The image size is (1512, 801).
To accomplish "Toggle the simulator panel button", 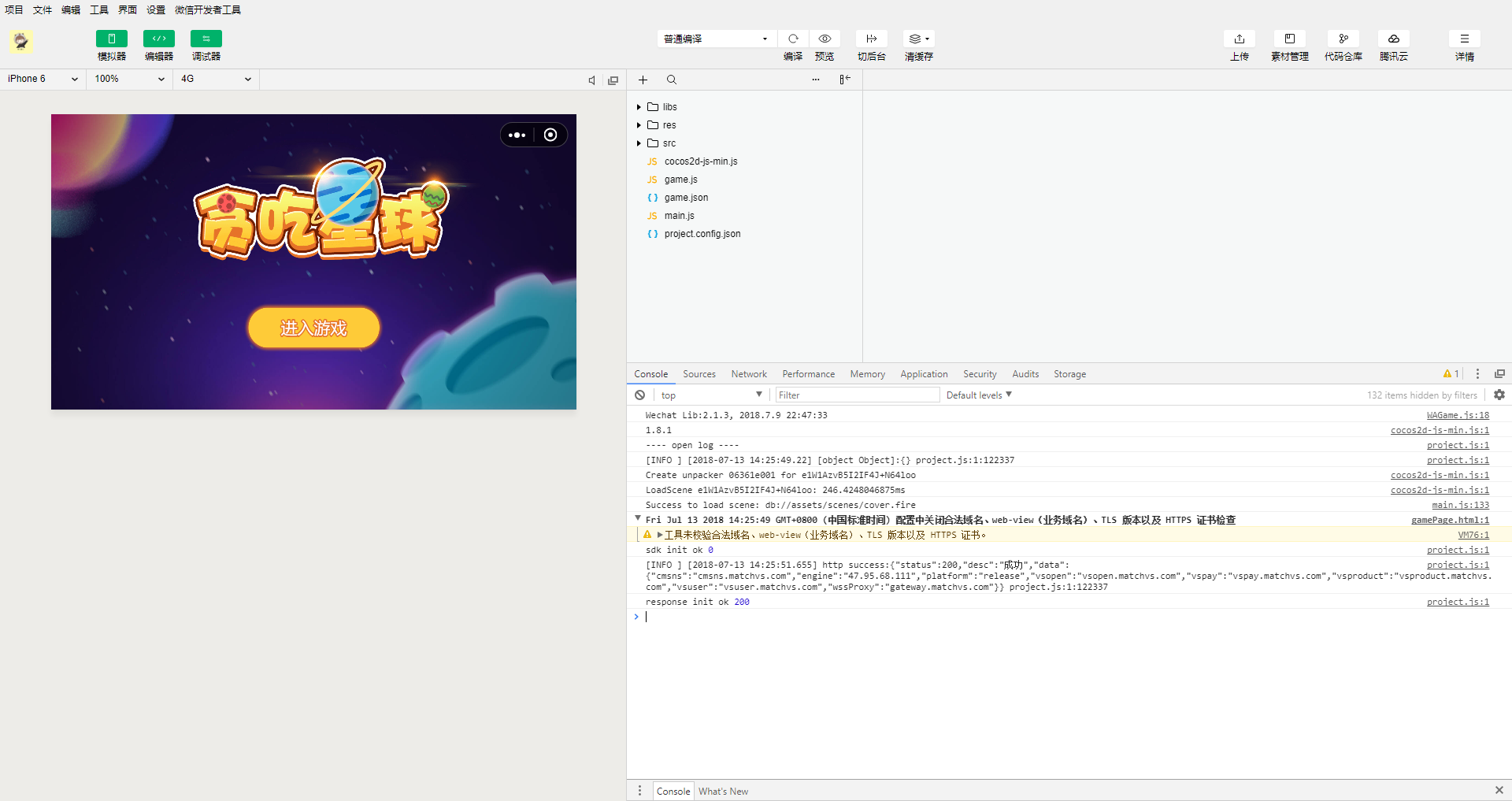I will click(x=111, y=39).
